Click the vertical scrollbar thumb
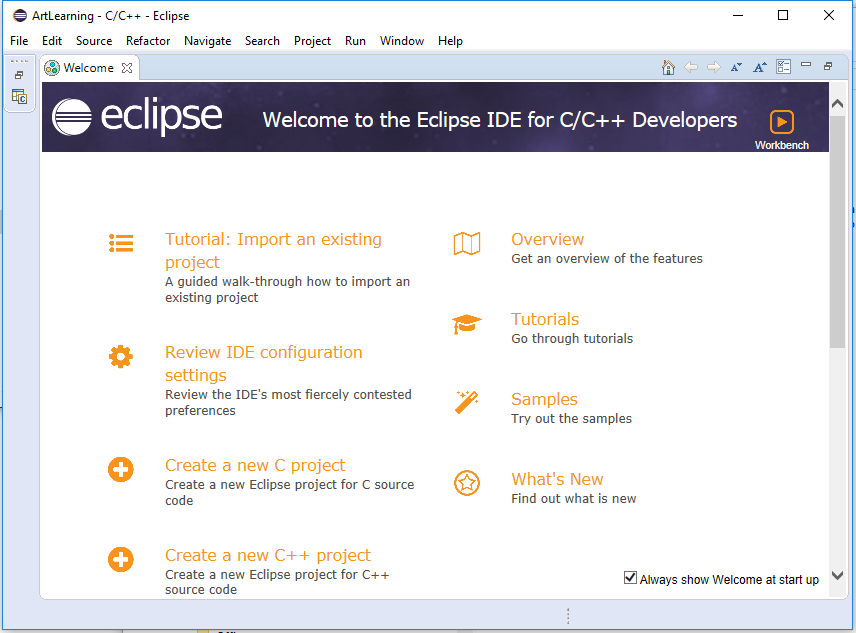The height and width of the screenshot is (633, 856). [x=837, y=231]
